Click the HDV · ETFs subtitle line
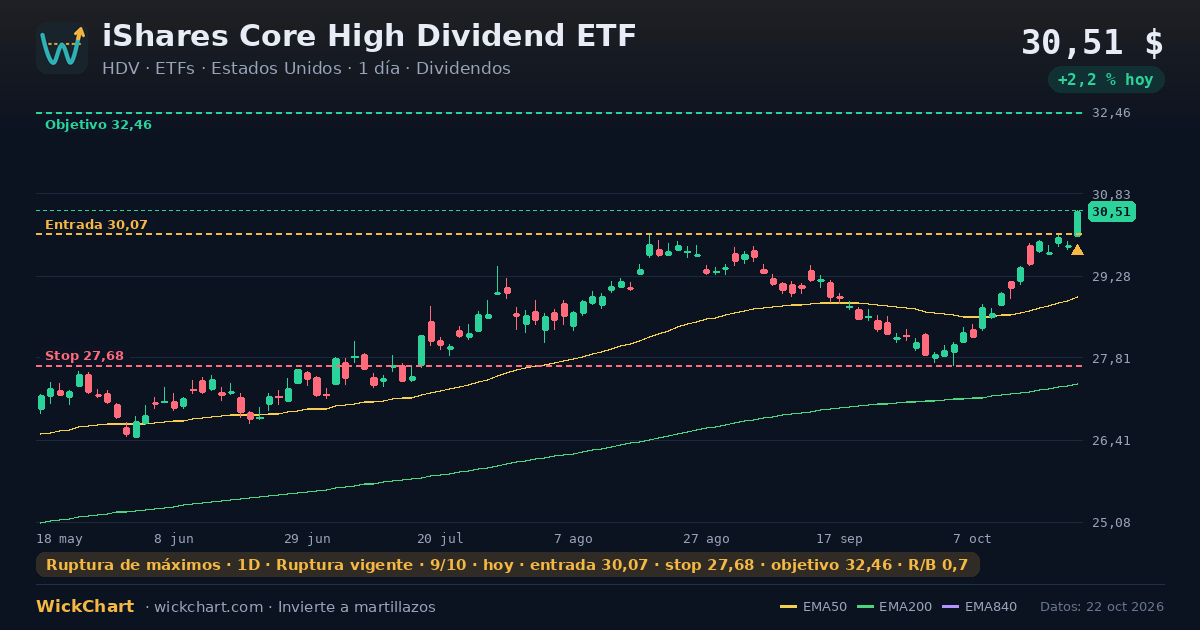Screen dimensions: 1200x630 [306, 69]
